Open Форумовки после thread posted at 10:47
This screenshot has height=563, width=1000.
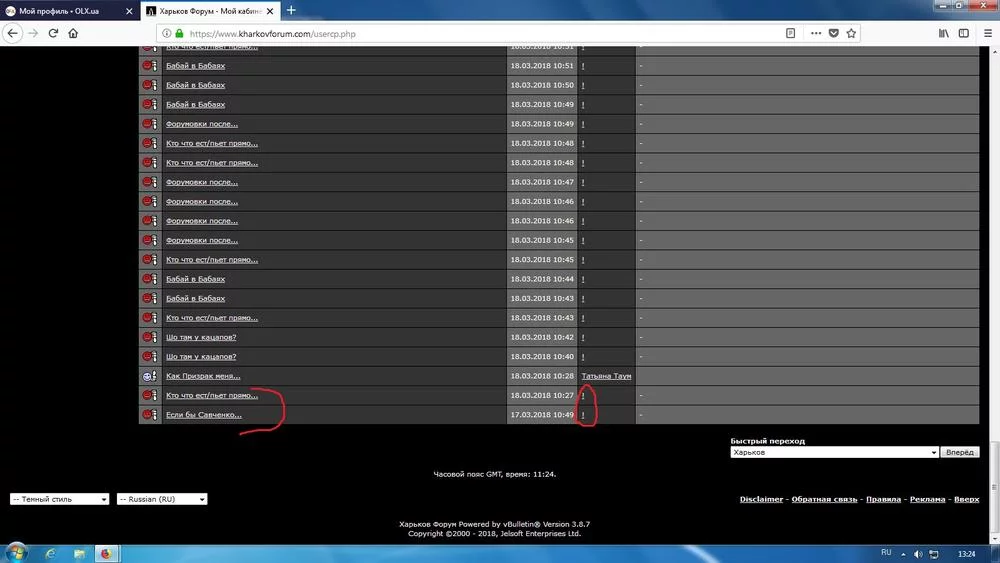pos(202,182)
